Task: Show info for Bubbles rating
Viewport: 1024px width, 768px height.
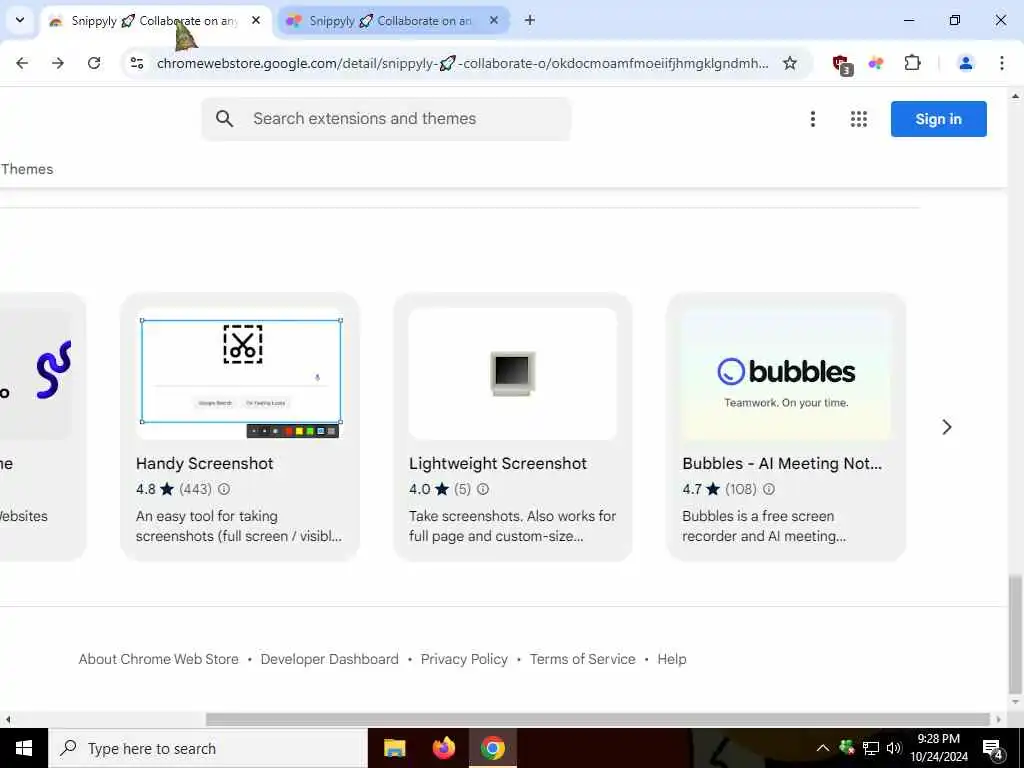Action: [769, 488]
